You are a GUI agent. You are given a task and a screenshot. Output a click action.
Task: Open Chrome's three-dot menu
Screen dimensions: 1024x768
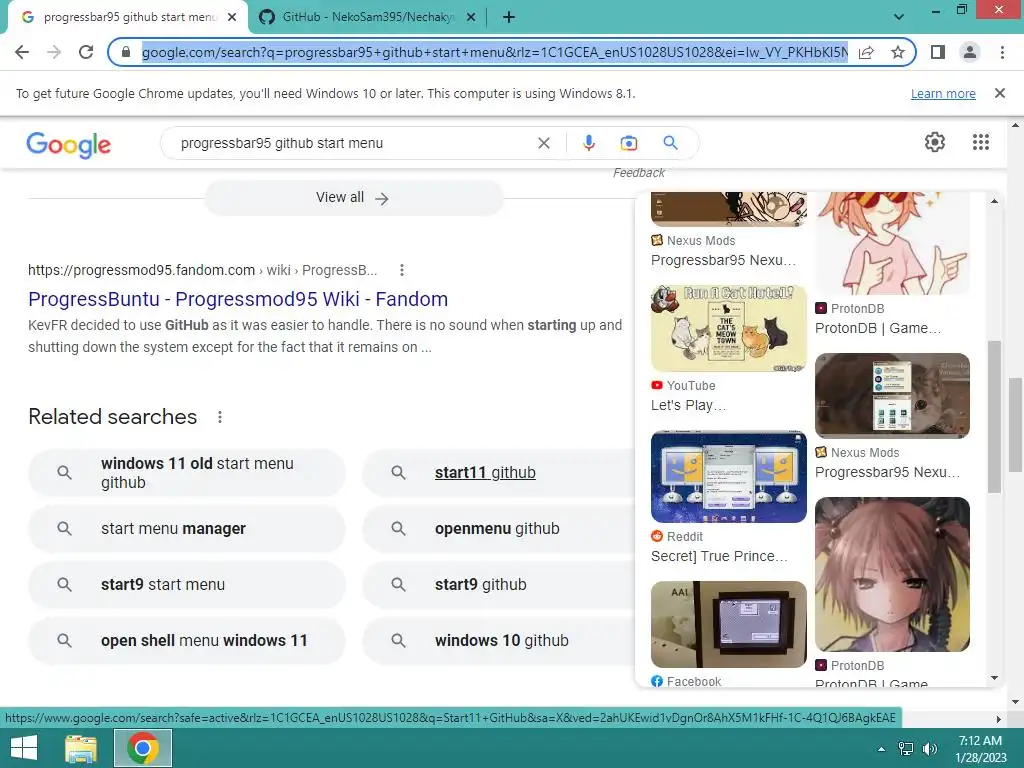click(1002, 52)
